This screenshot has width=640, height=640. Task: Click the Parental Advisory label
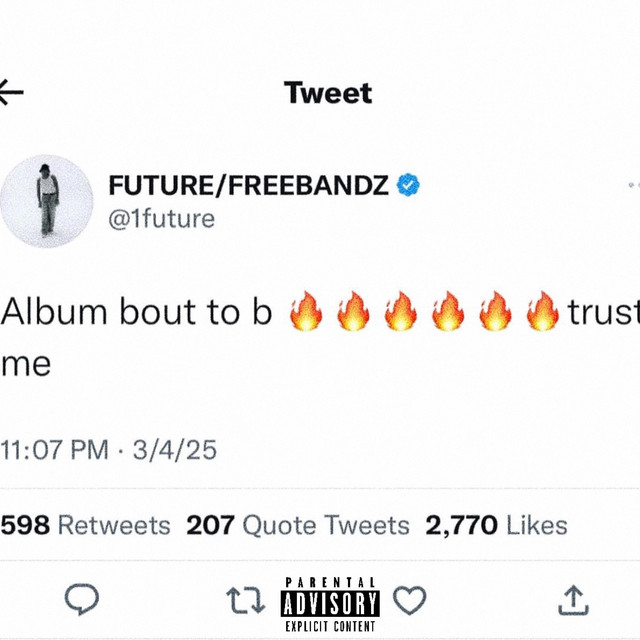click(x=330, y=604)
